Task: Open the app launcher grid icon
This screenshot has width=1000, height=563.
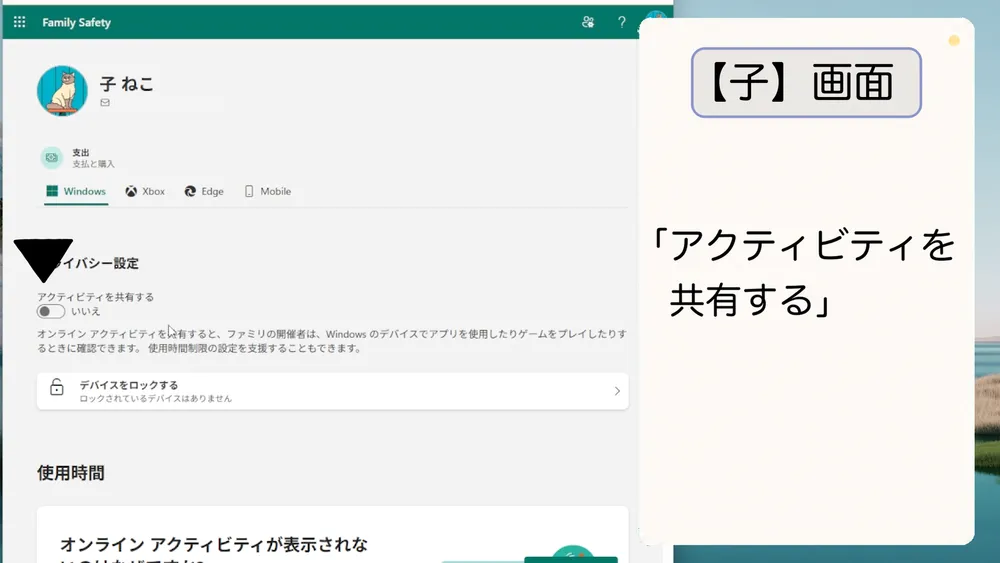Action: [19, 22]
